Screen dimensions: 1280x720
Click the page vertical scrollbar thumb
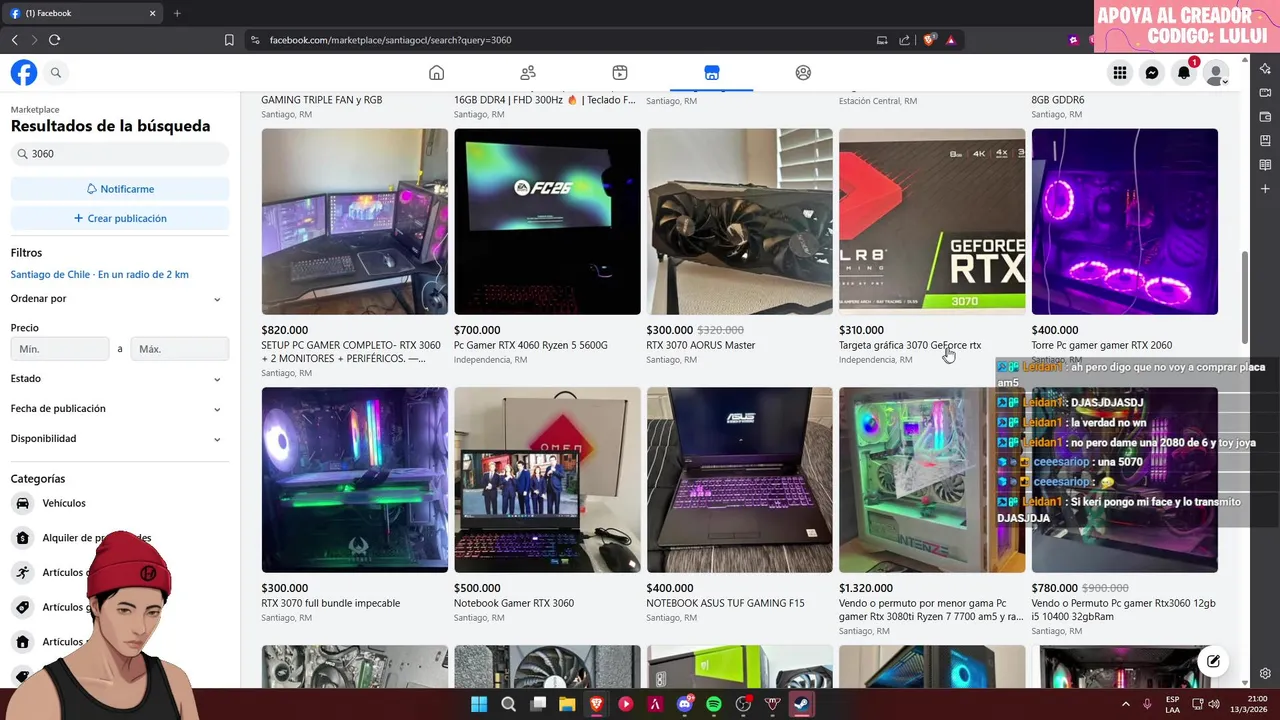click(1245, 297)
